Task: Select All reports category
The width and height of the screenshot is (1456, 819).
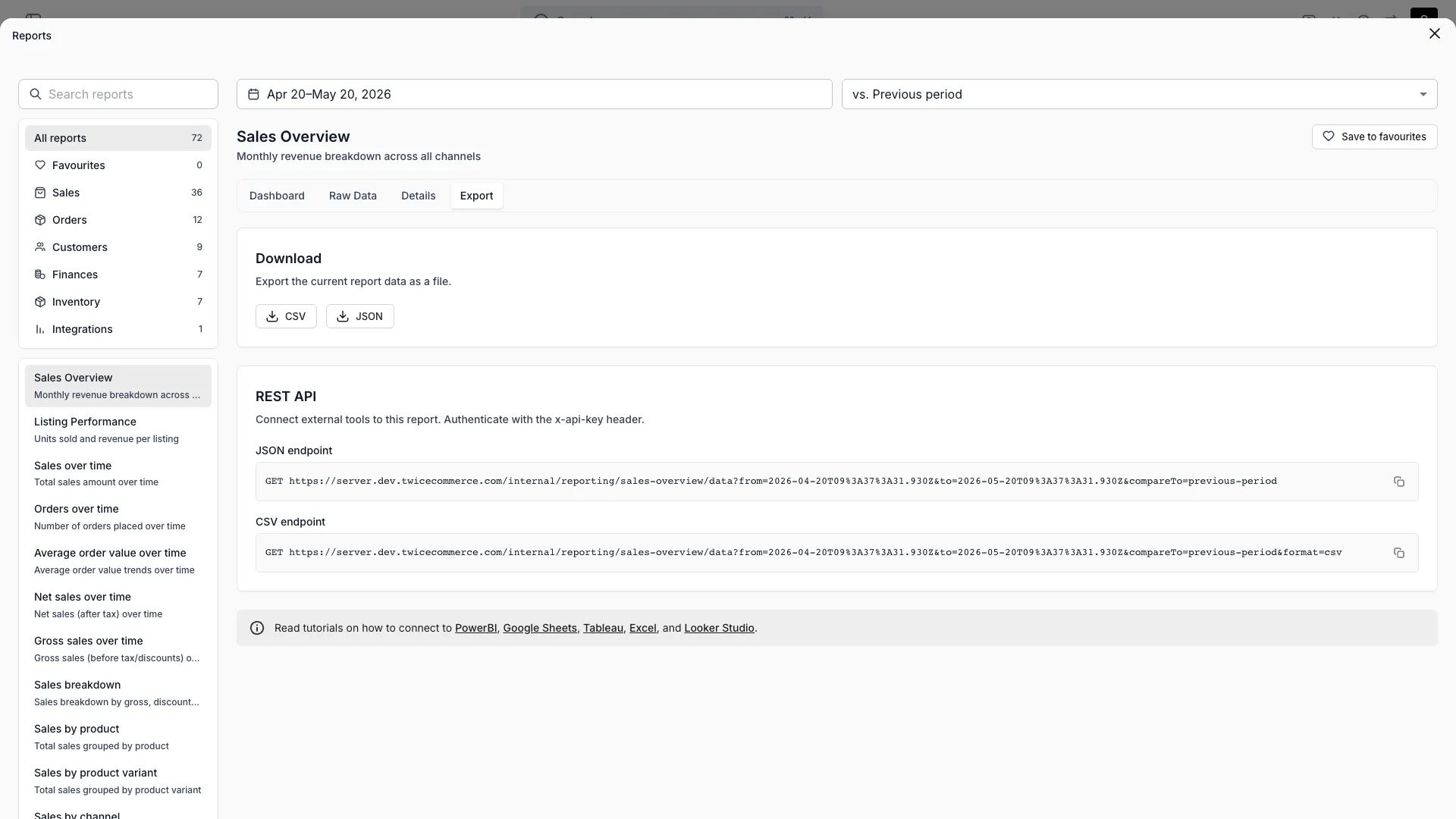Action: click(x=118, y=138)
